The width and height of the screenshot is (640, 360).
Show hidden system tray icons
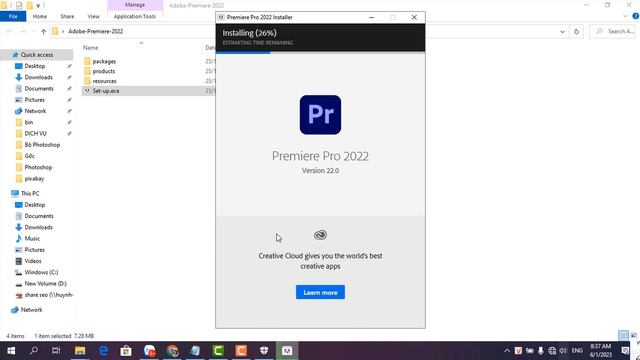pos(507,351)
